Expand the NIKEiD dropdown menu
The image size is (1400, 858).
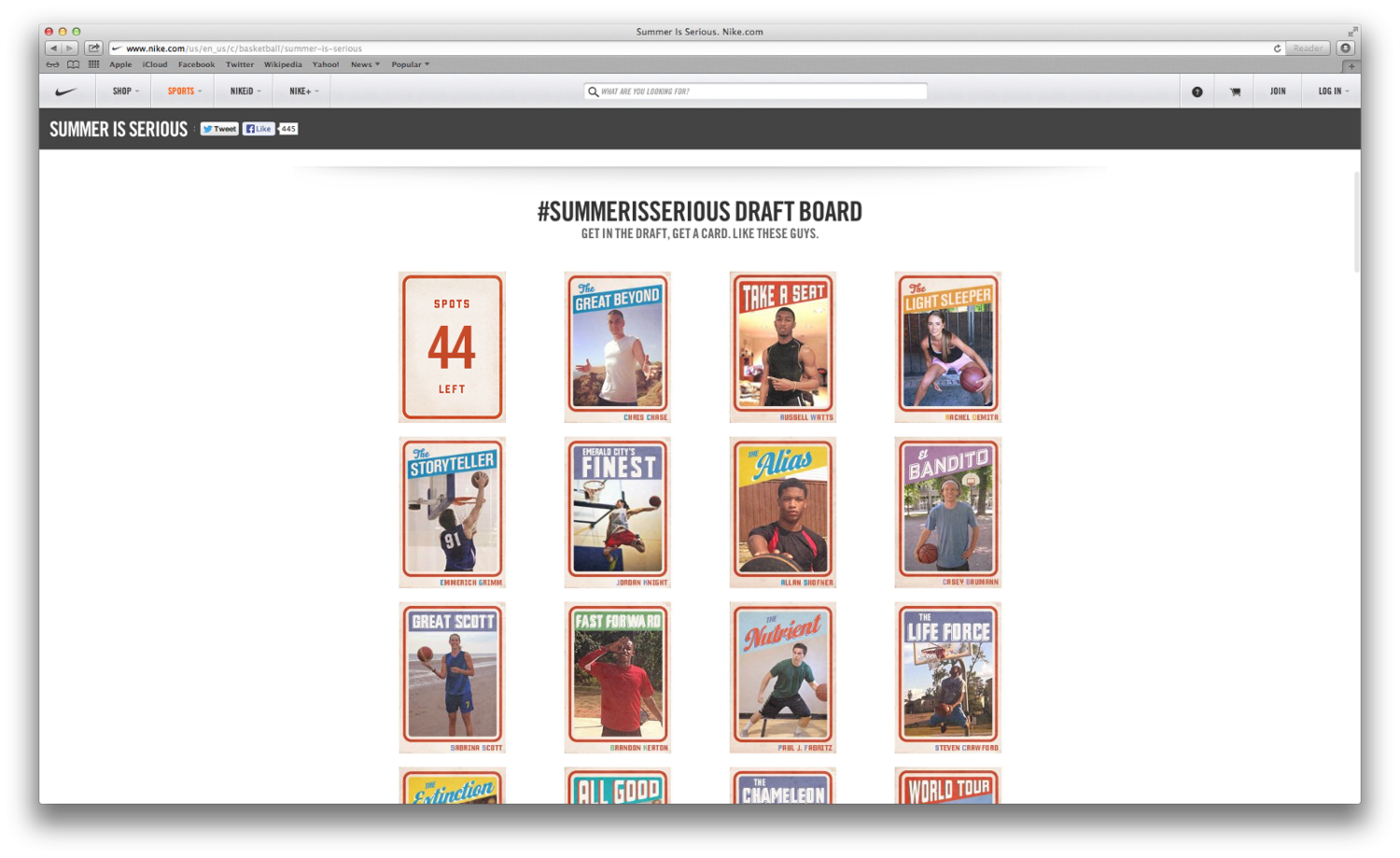point(245,91)
